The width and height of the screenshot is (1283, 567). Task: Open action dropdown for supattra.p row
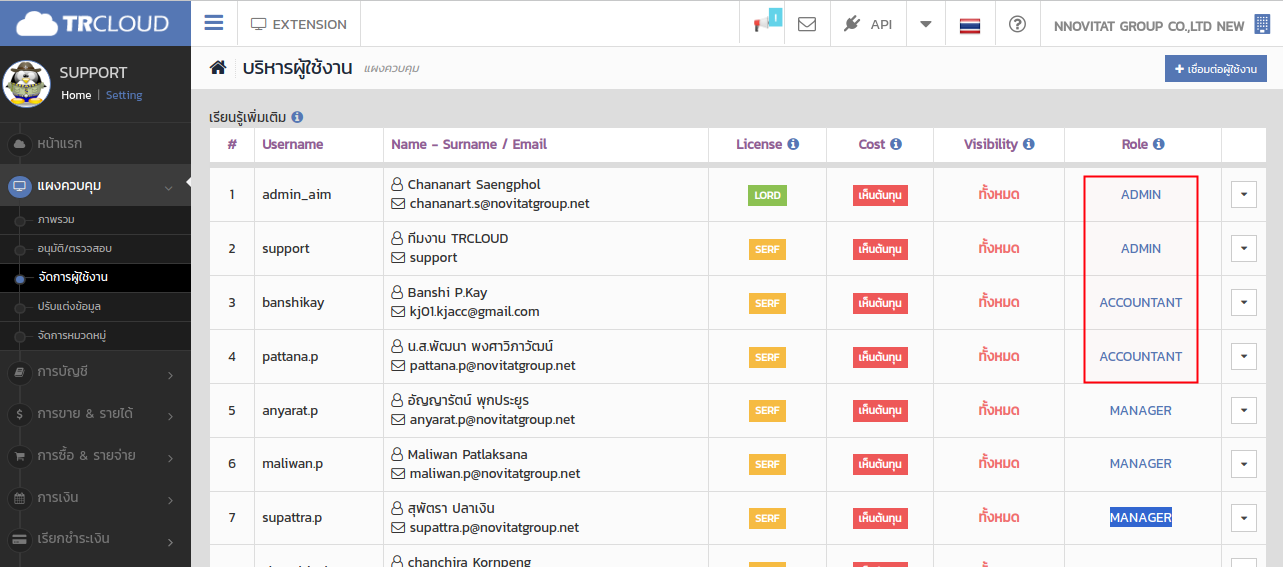[x=1243, y=518]
